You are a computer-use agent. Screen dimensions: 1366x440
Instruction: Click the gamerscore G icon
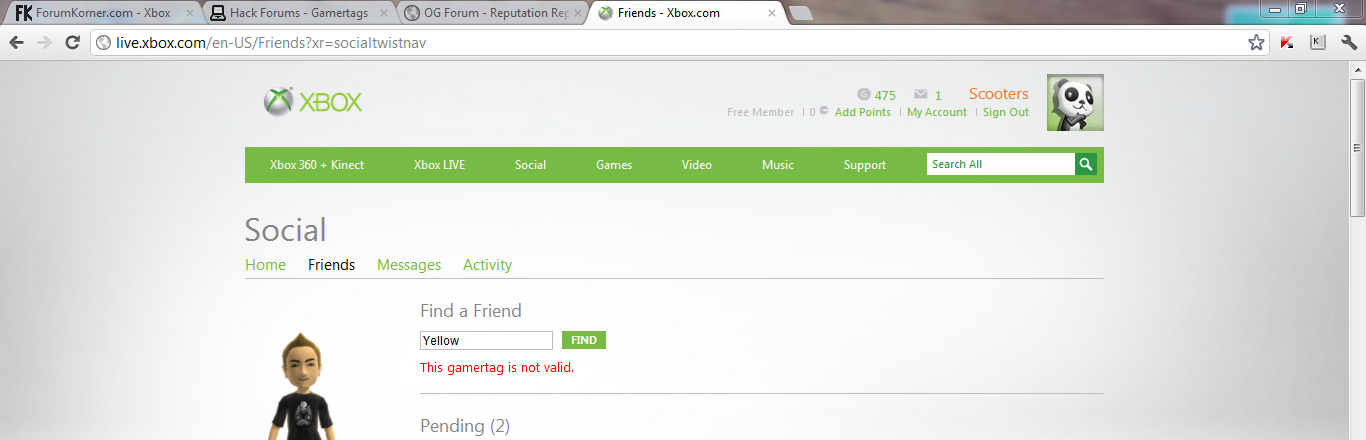864,95
